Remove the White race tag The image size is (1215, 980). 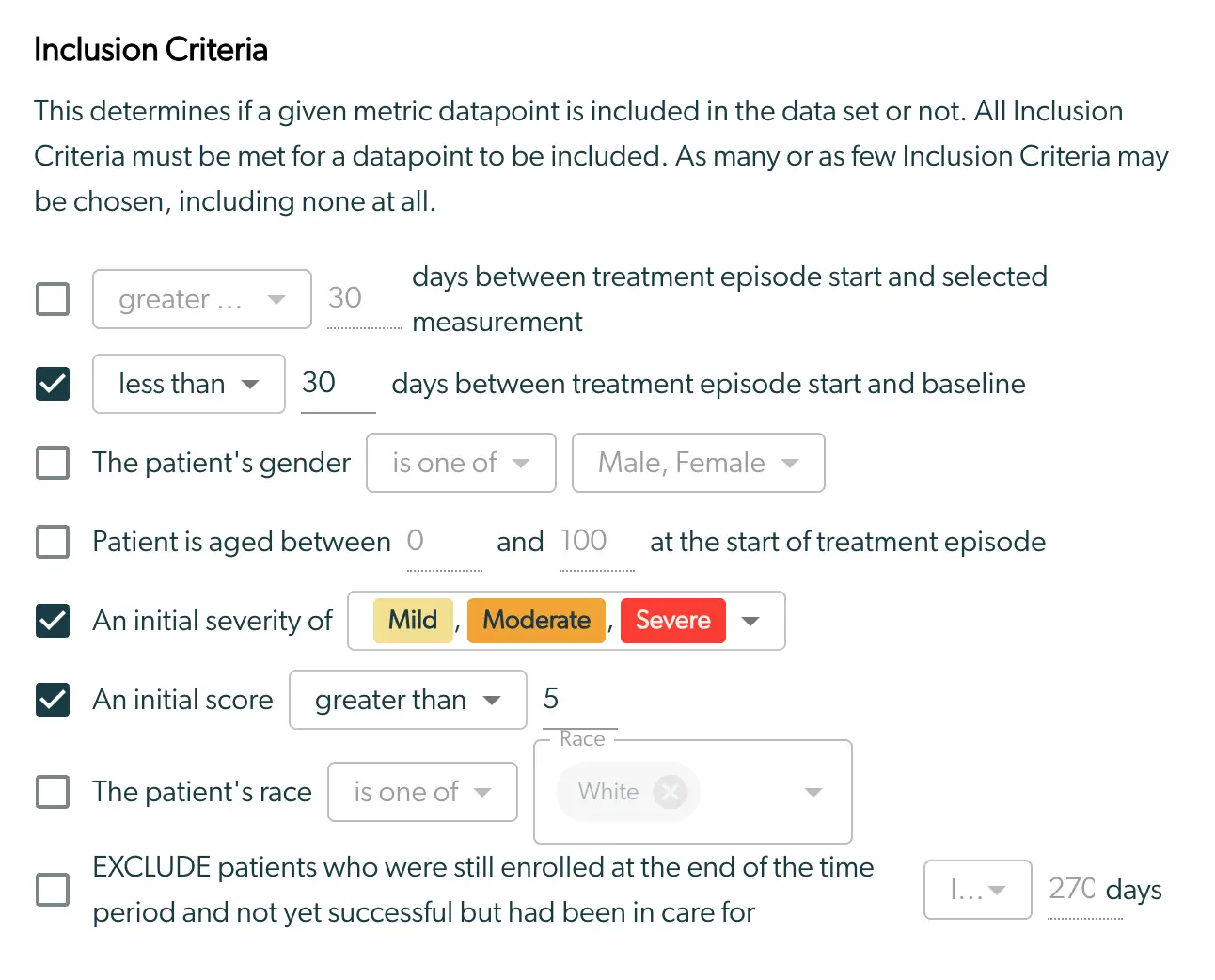(x=669, y=792)
